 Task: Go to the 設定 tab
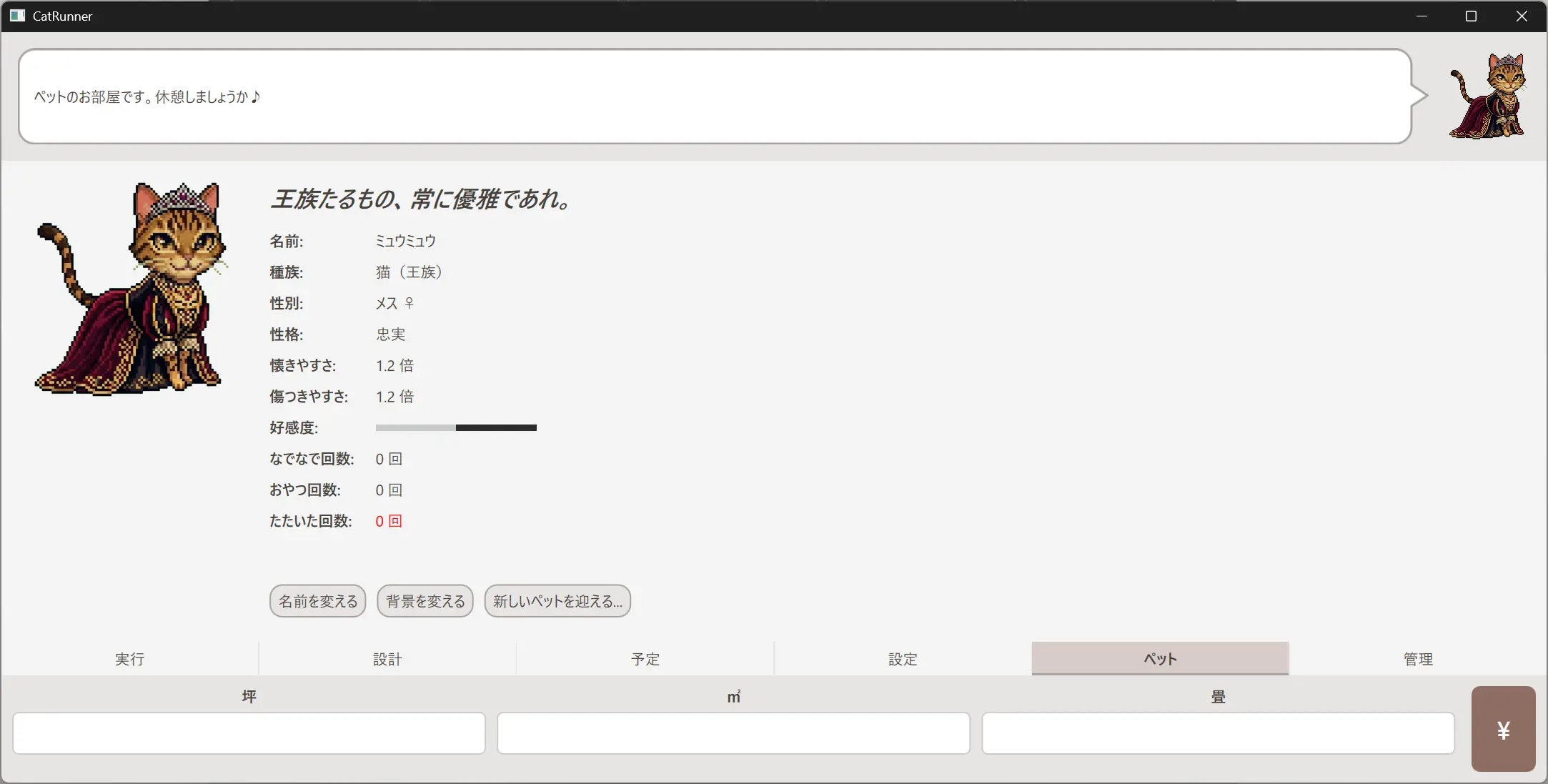pos(903,659)
